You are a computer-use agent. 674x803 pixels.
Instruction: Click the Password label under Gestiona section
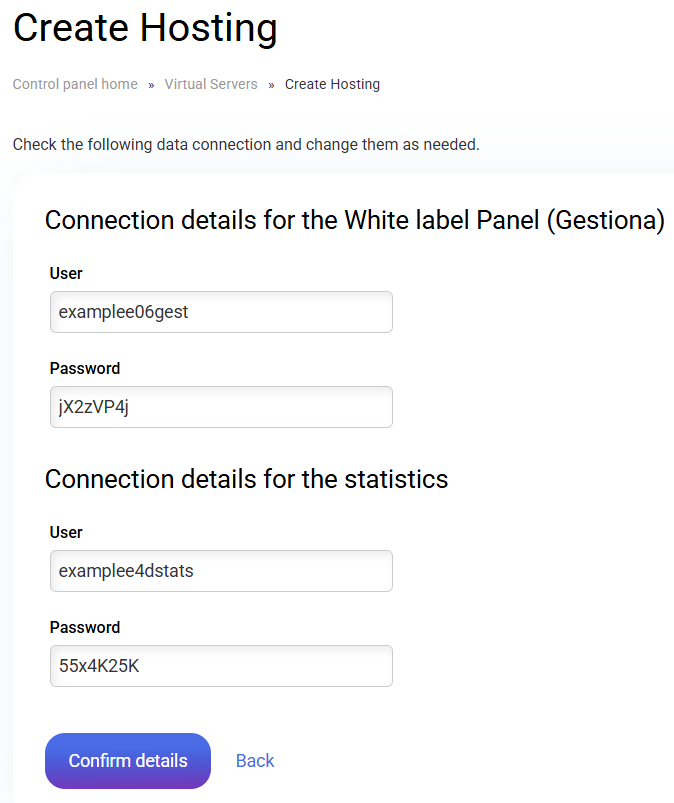(x=85, y=368)
